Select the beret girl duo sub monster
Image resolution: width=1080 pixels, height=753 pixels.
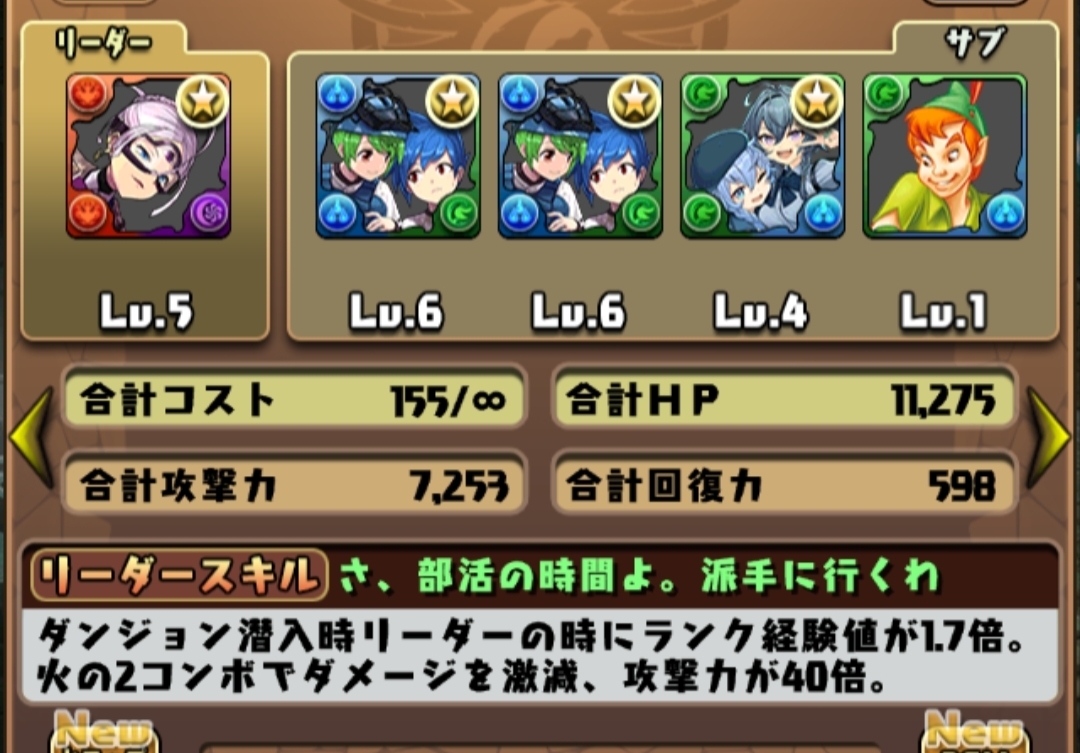[762, 156]
